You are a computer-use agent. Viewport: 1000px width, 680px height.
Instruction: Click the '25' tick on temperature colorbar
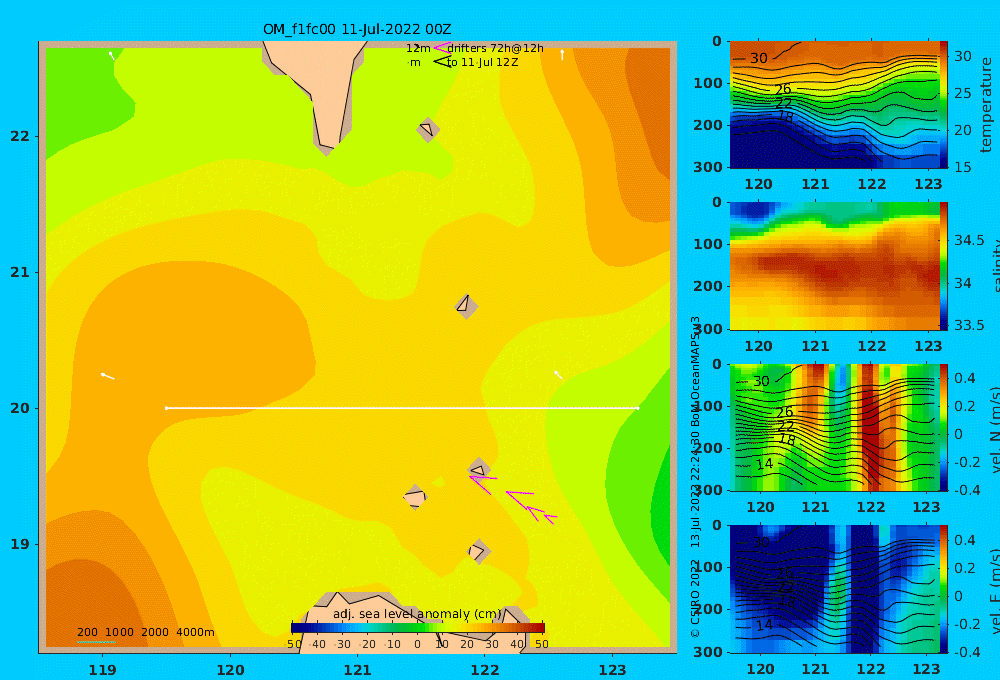pyautogui.click(x=962, y=93)
